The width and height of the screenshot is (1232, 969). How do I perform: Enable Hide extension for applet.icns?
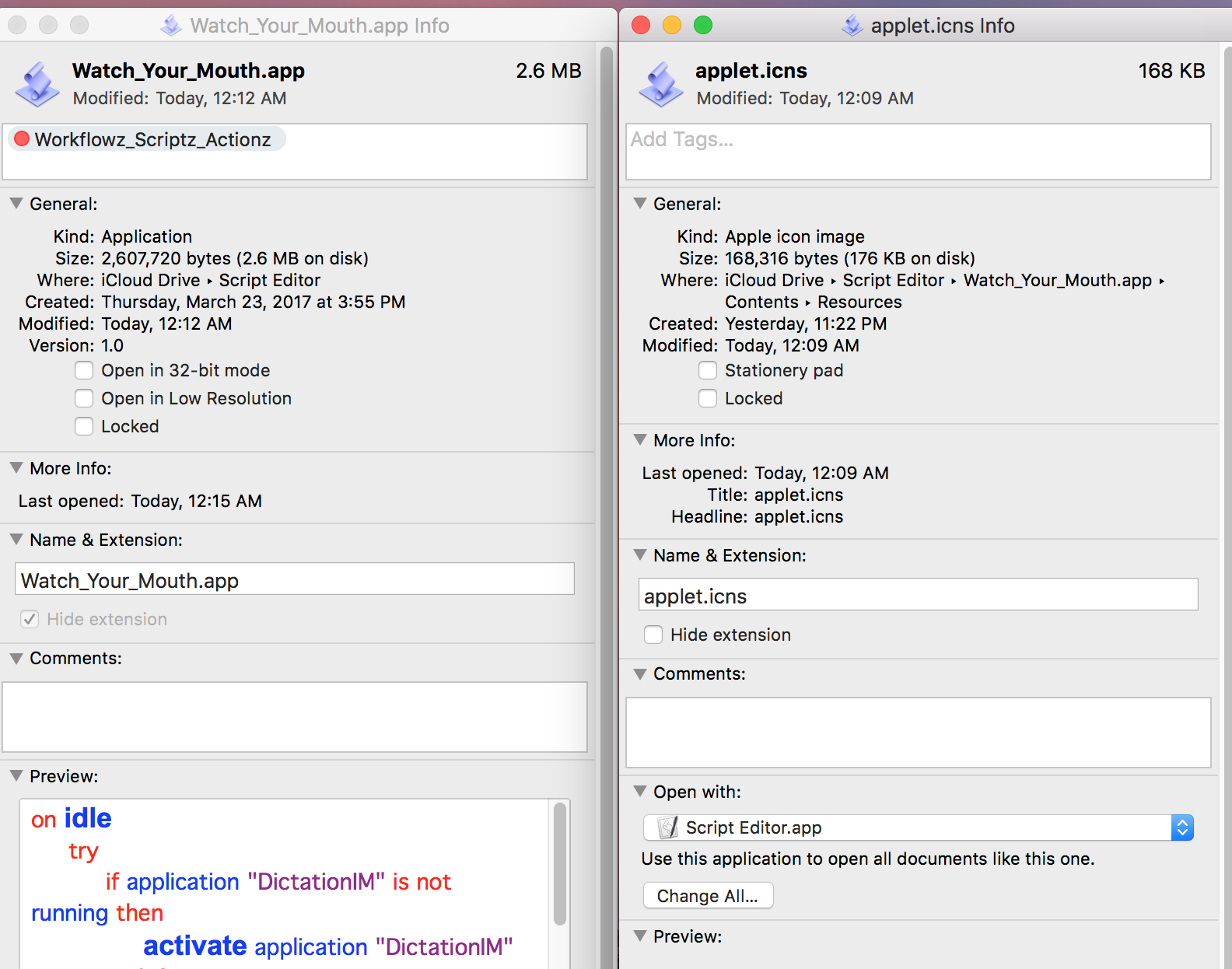pos(653,635)
